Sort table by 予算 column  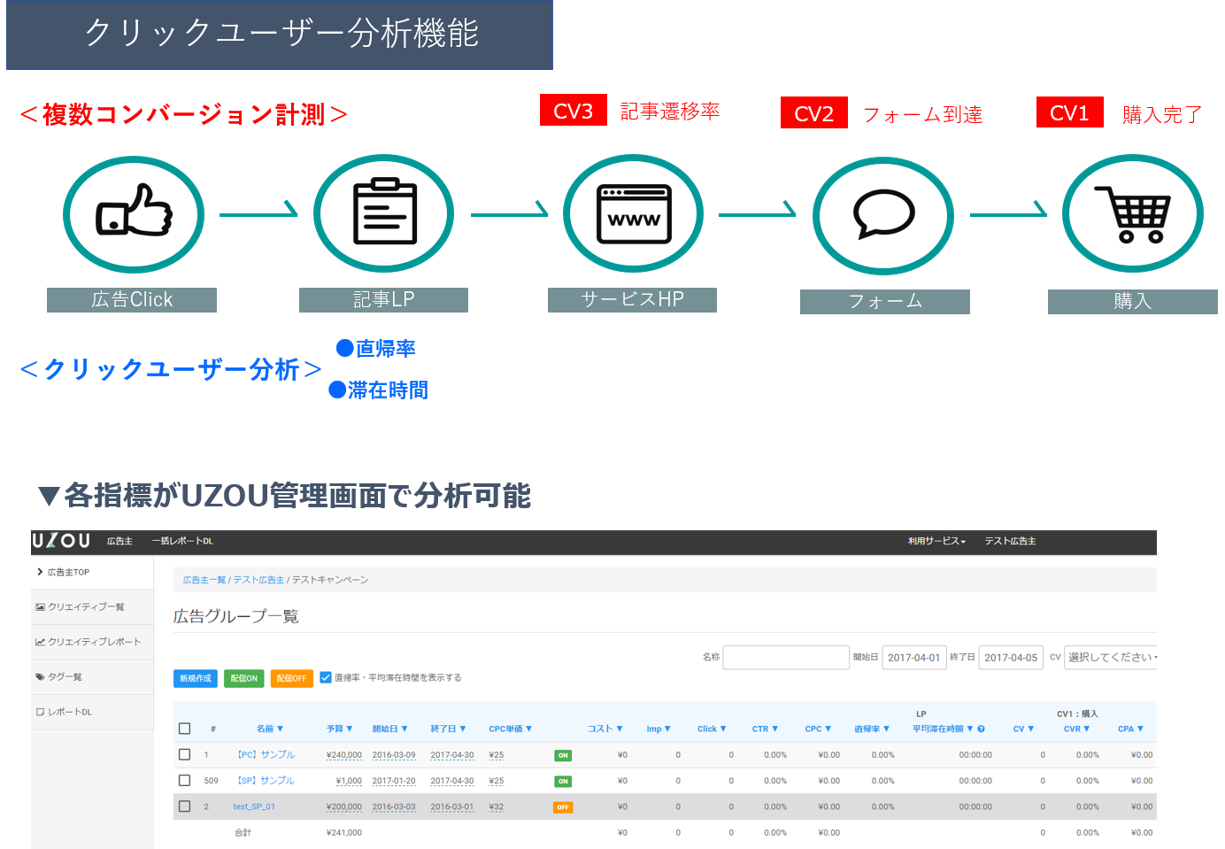click(341, 729)
